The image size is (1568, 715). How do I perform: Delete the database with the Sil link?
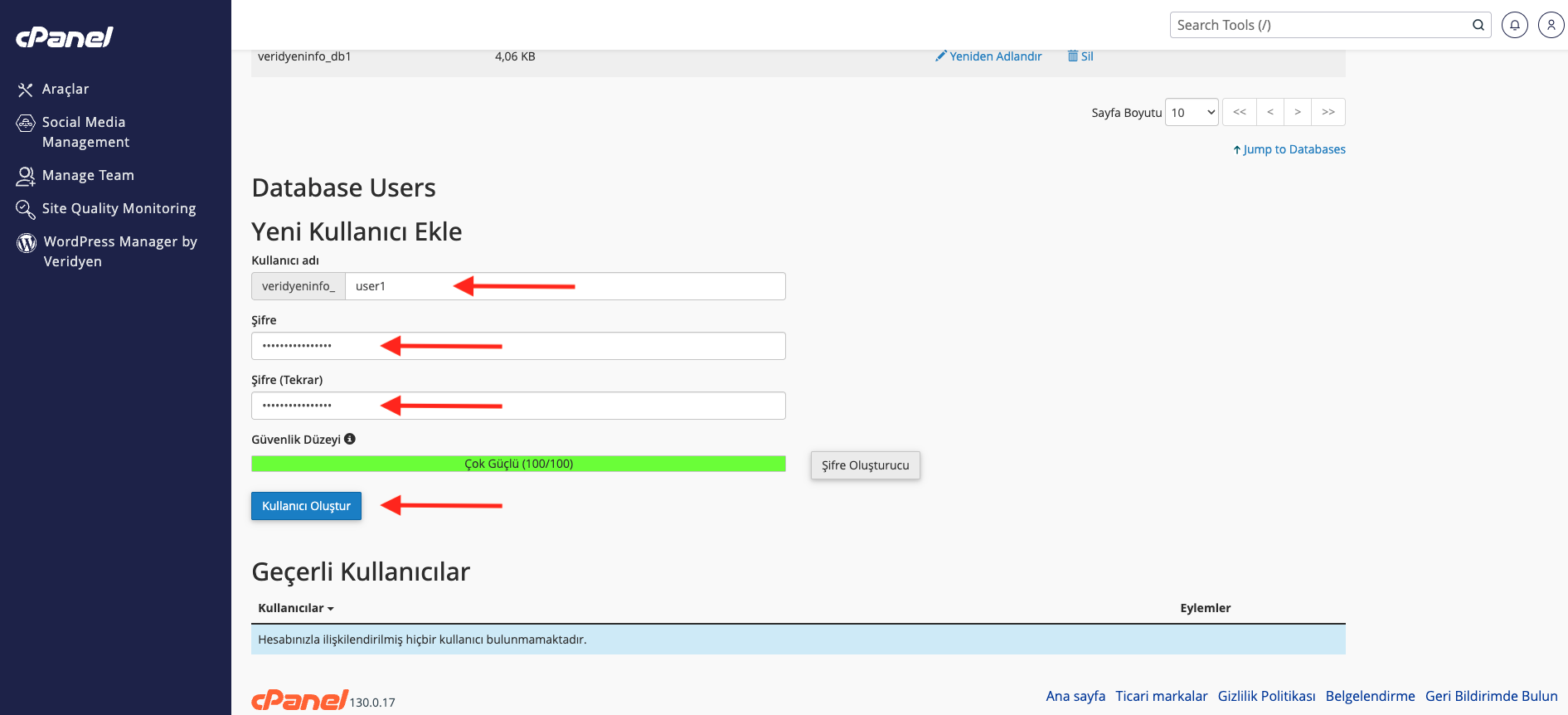[1081, 56]
